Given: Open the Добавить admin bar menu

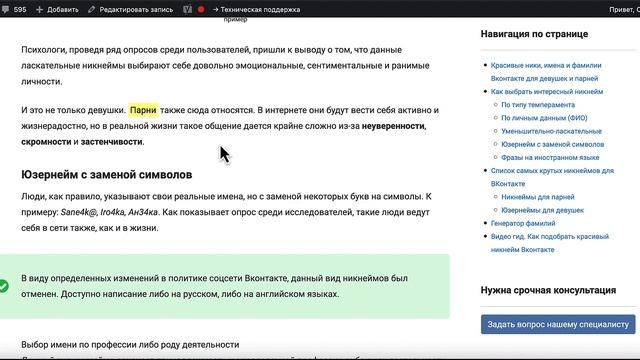Looking at the screenshot, I should (57, 9).
